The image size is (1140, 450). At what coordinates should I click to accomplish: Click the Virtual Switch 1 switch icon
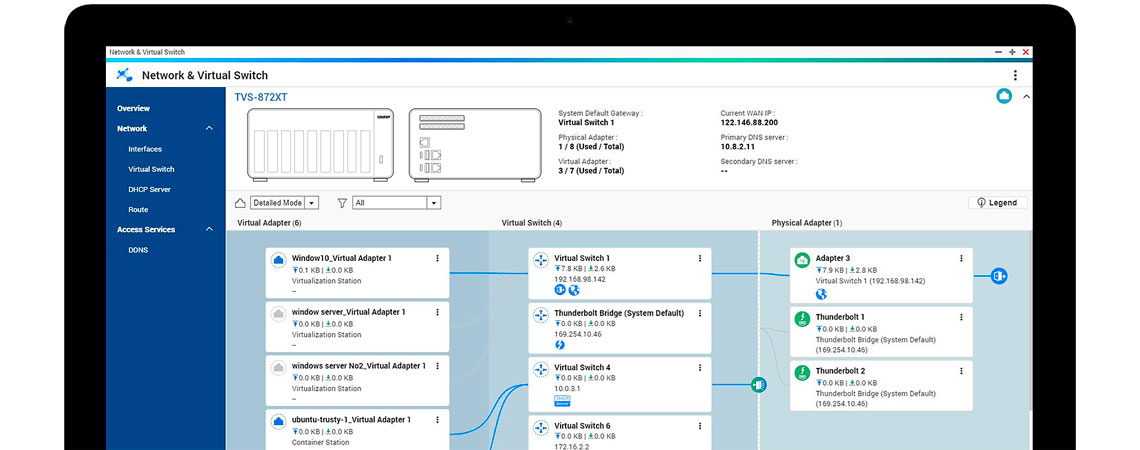[x=540, y=260]
